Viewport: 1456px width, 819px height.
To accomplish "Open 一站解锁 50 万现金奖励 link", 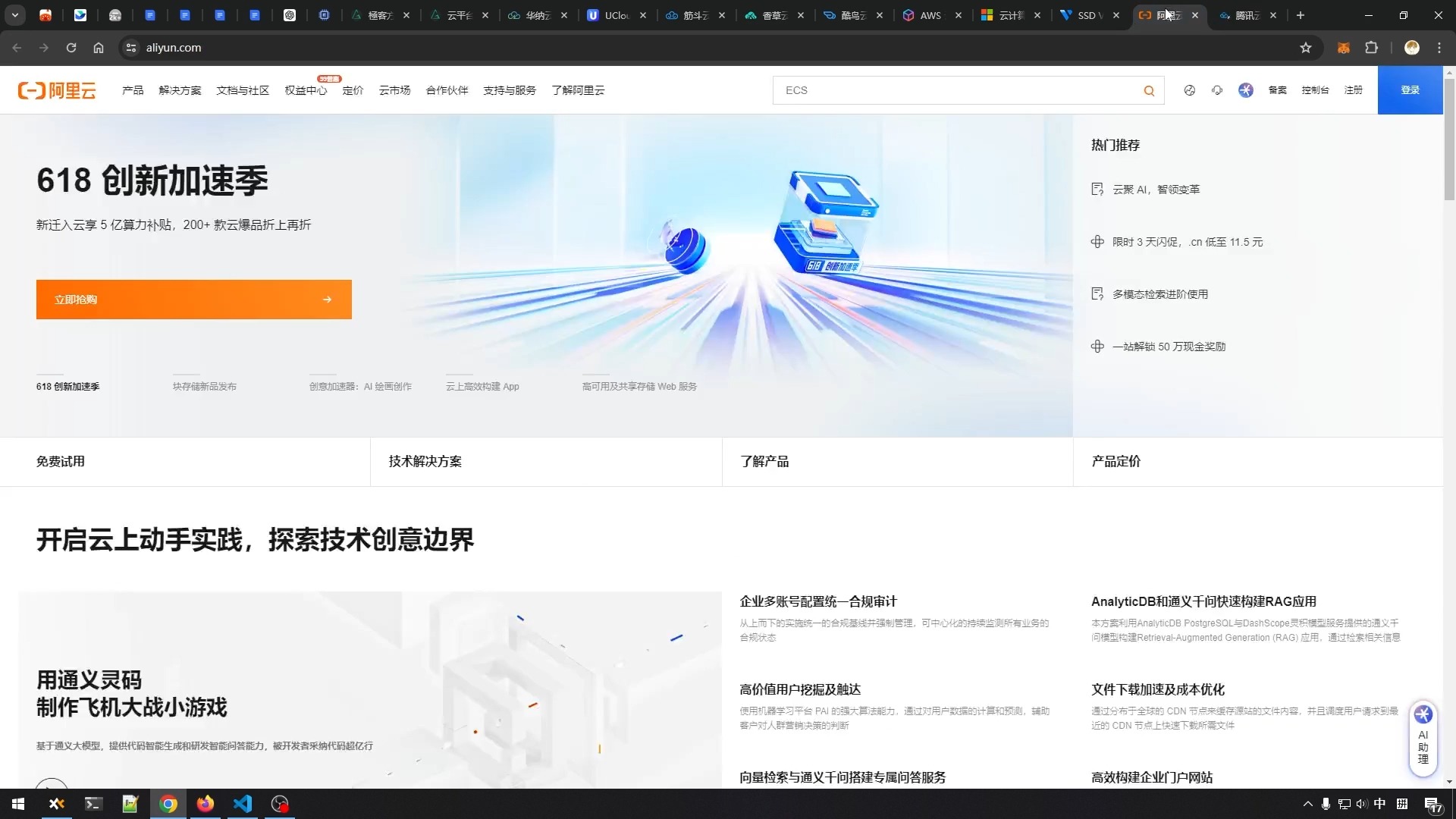I will point(1169,347).
